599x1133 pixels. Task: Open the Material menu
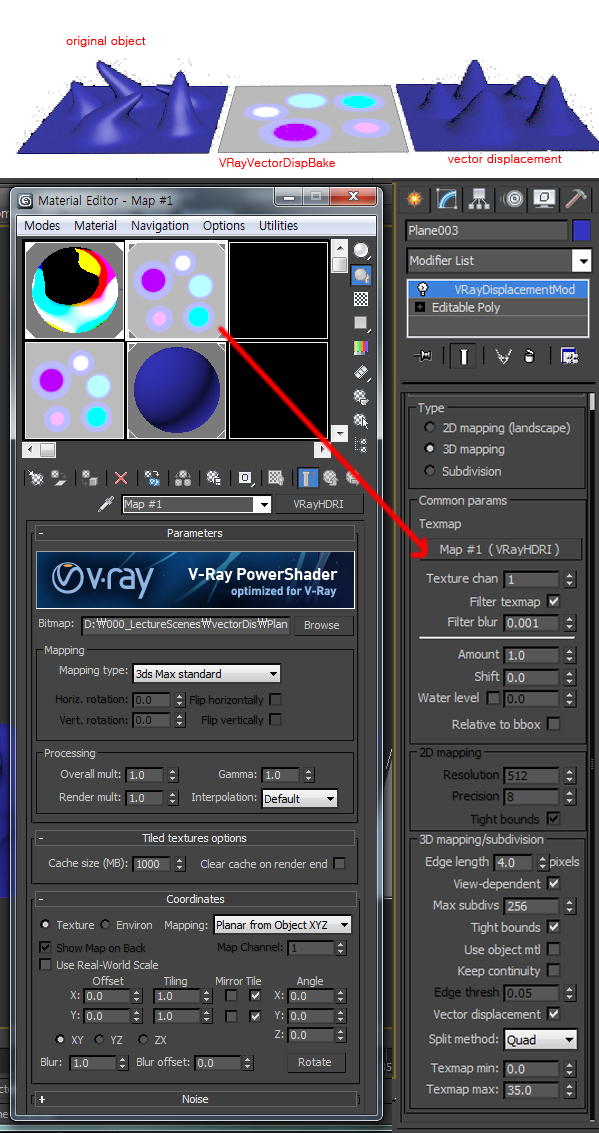tap(95, 225)
